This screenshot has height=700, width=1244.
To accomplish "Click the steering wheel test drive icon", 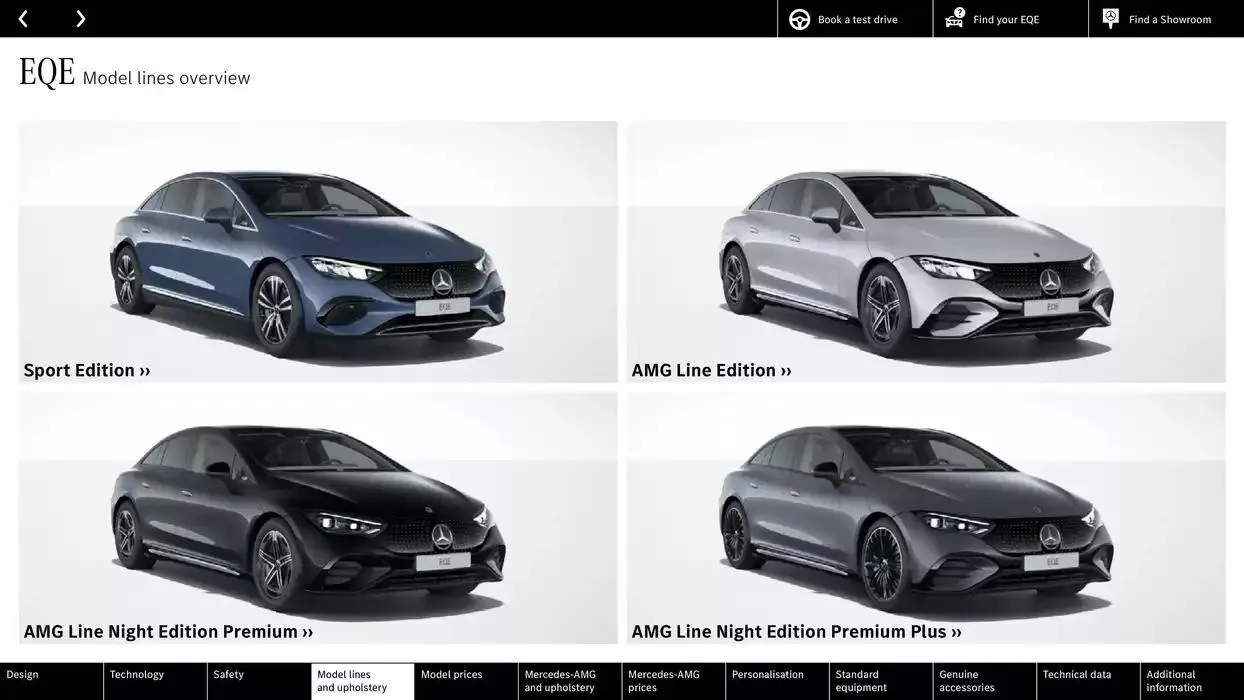I will coord(800,19).
